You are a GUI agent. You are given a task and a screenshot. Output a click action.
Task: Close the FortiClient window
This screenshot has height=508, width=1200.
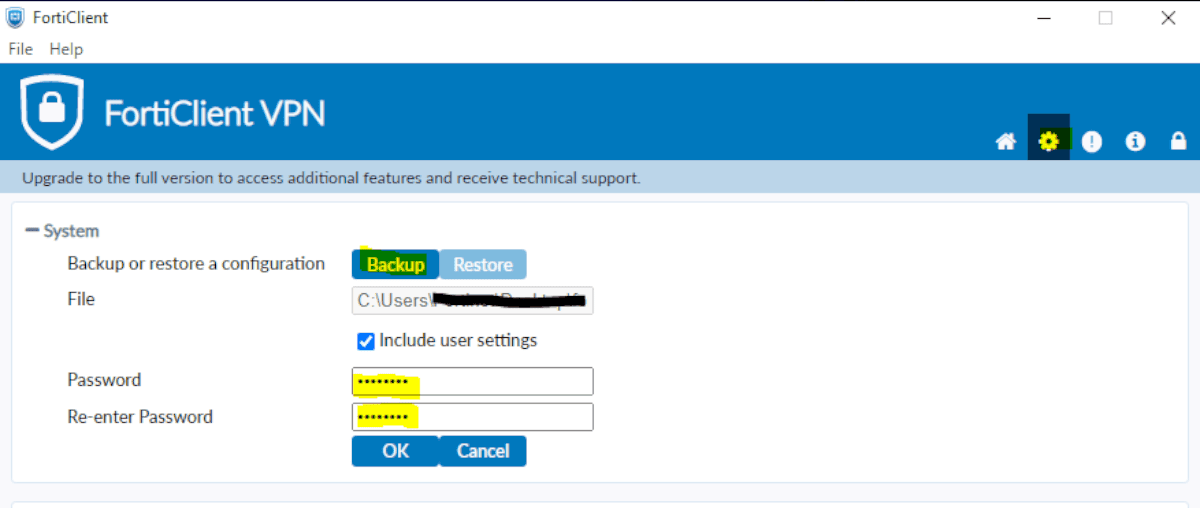[1167, 18]
